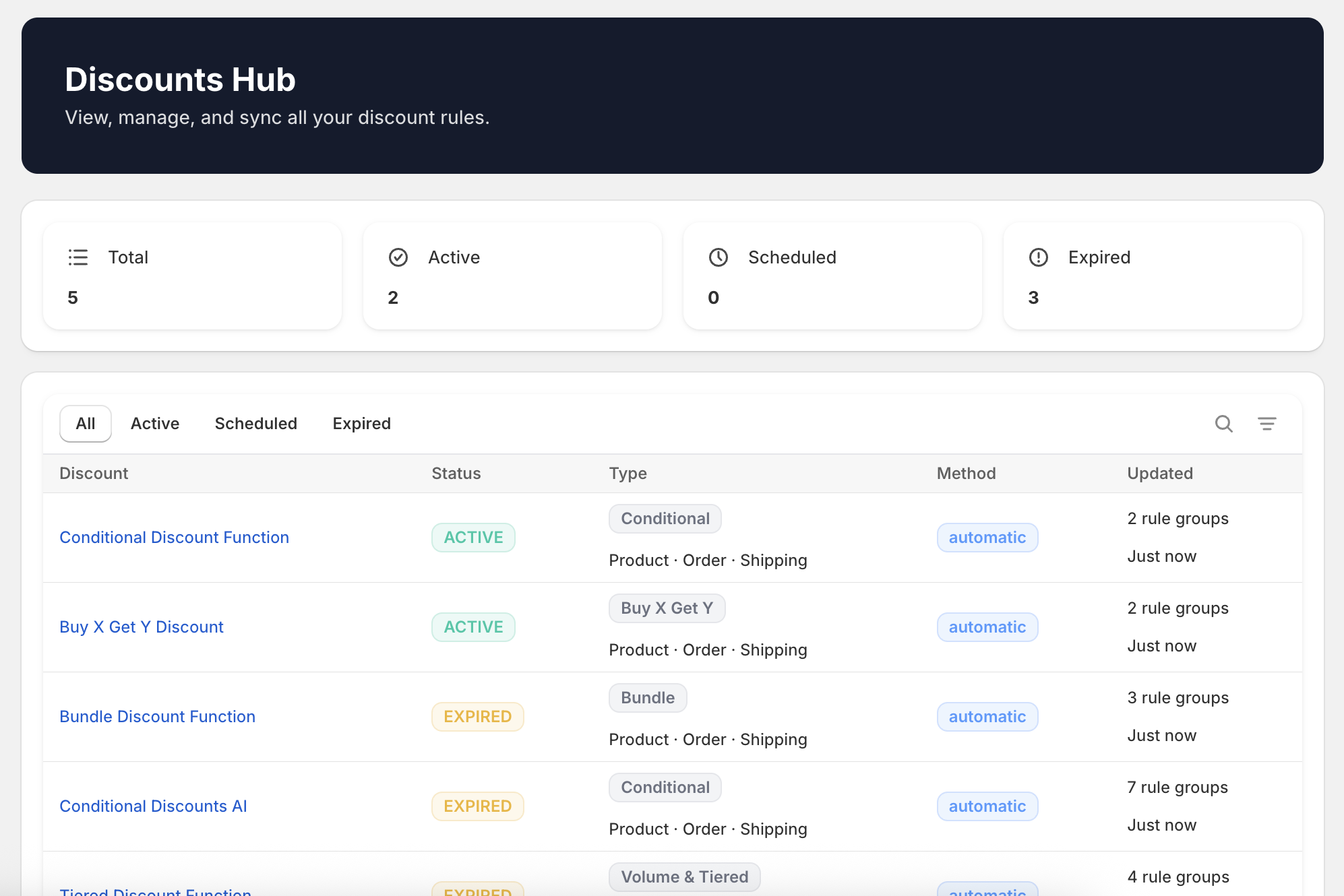Viewport: 1344px width, 896px height.
Task: Switch to the Expired tab
Action: (361, 423)
